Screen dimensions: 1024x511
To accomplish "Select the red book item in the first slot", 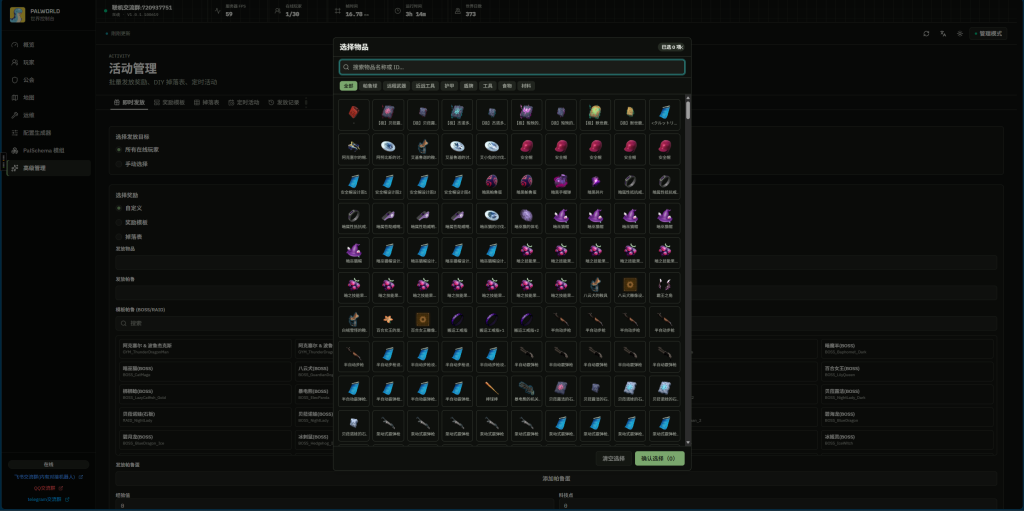I will tap(354, 114).
